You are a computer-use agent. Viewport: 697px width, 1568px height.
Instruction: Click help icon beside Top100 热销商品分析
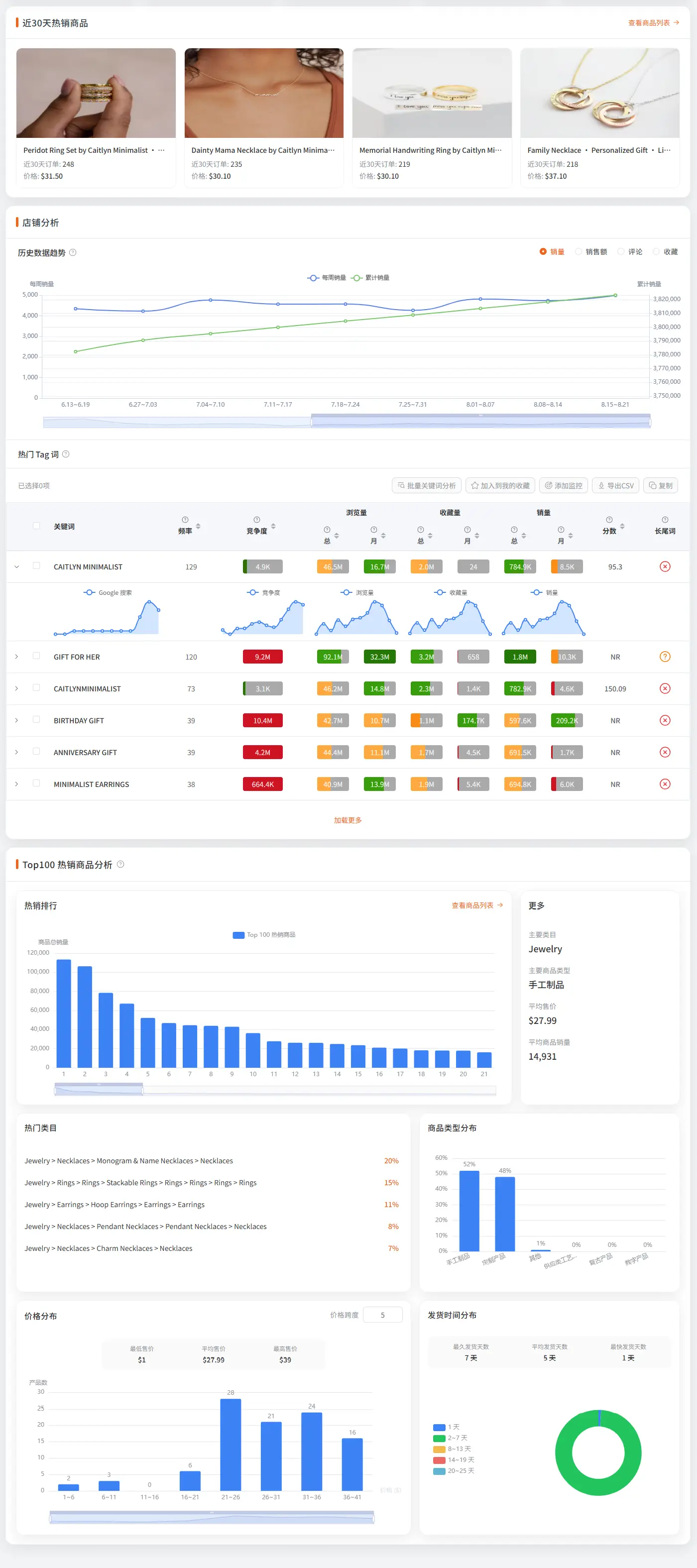120,864
